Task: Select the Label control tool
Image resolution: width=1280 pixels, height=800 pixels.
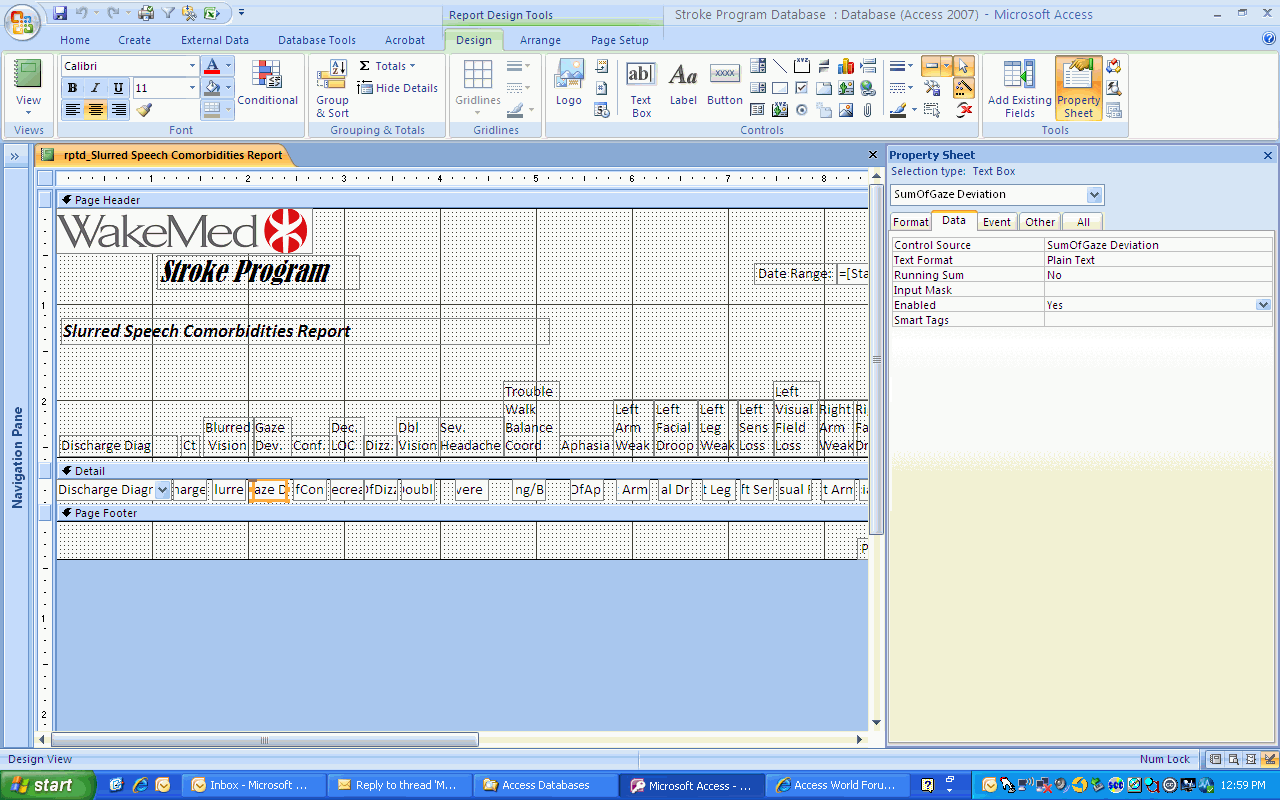Action: pos(683,83)
